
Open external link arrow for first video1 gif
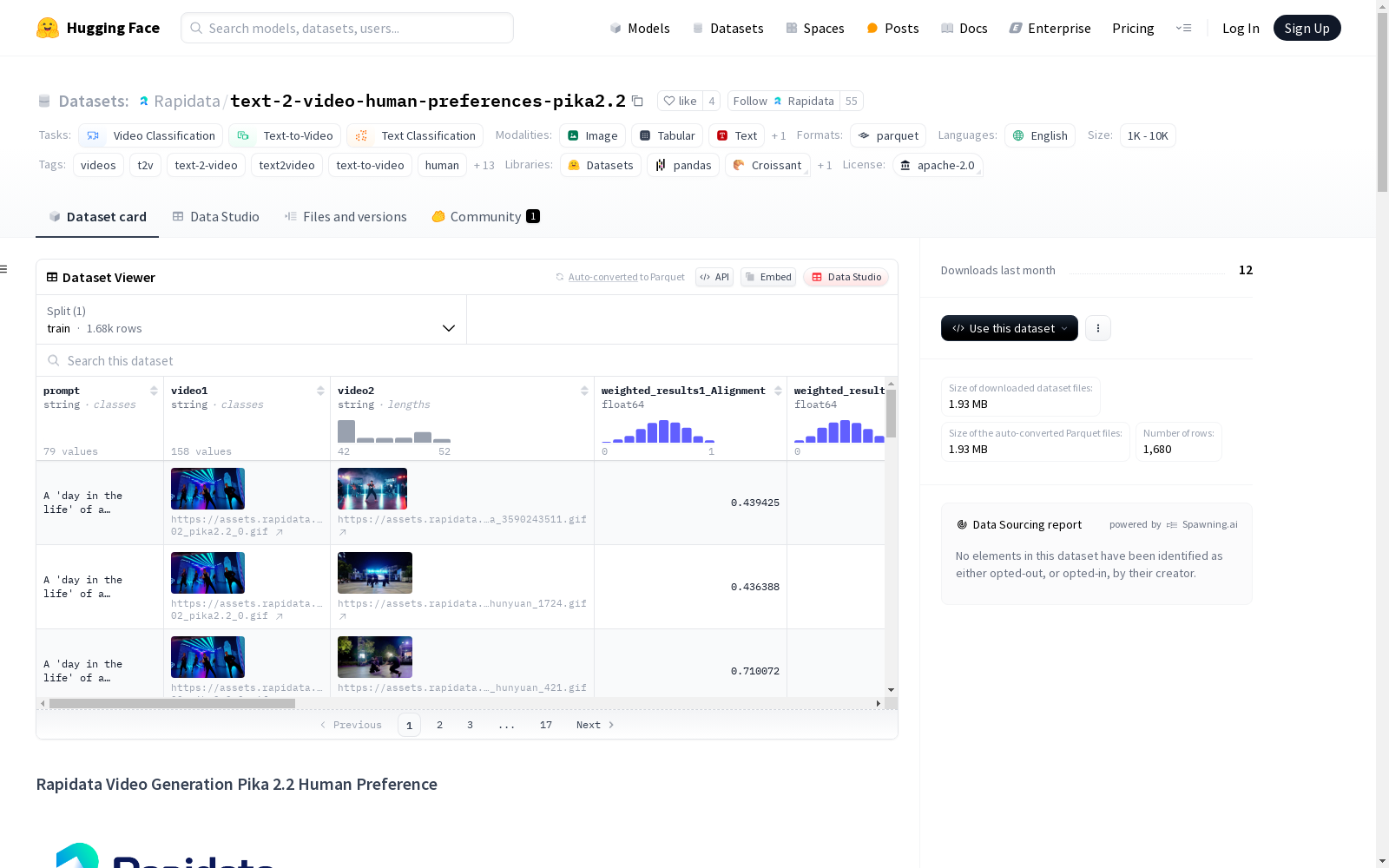[x=280, y=532]
